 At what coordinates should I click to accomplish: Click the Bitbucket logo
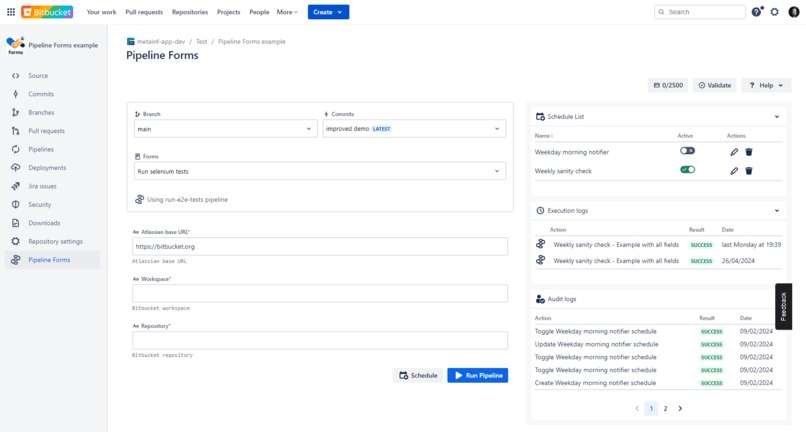47,12
